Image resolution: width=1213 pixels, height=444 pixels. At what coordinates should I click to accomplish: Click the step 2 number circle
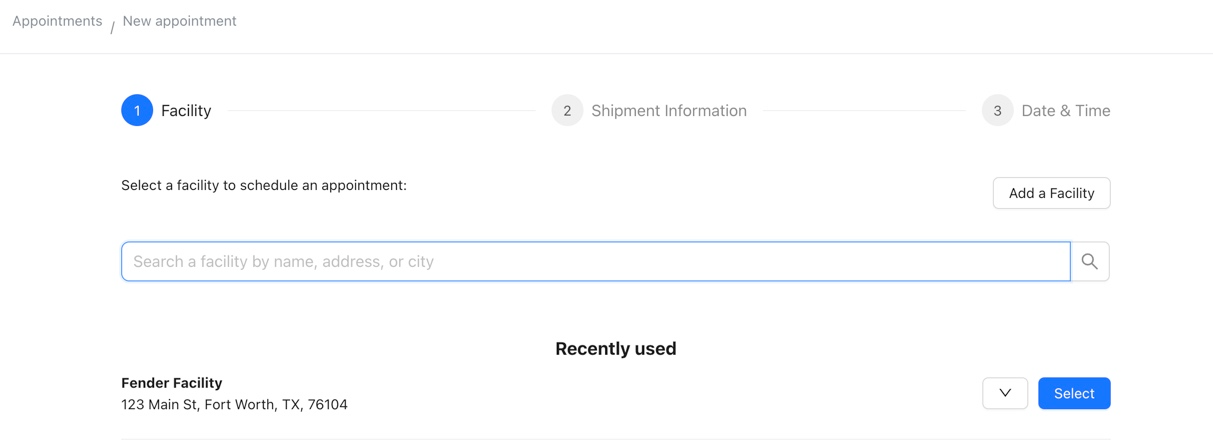pos(567,110)
